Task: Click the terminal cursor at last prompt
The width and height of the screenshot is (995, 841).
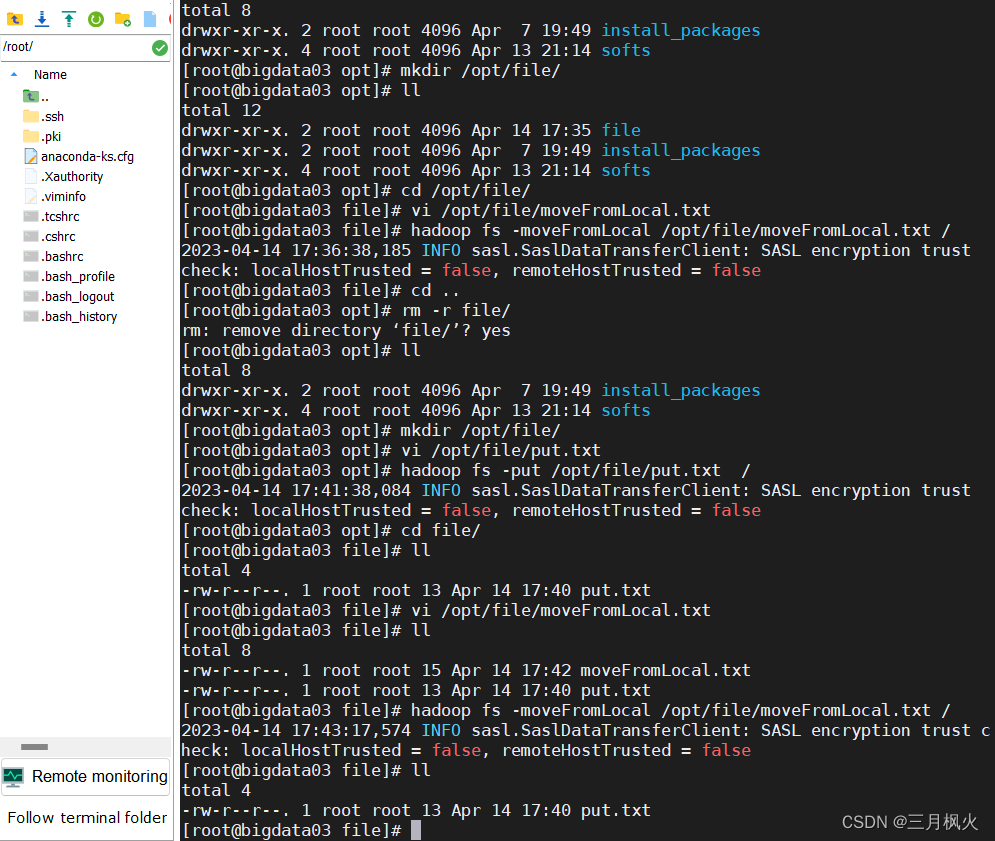Action: [x=416, y=830]
